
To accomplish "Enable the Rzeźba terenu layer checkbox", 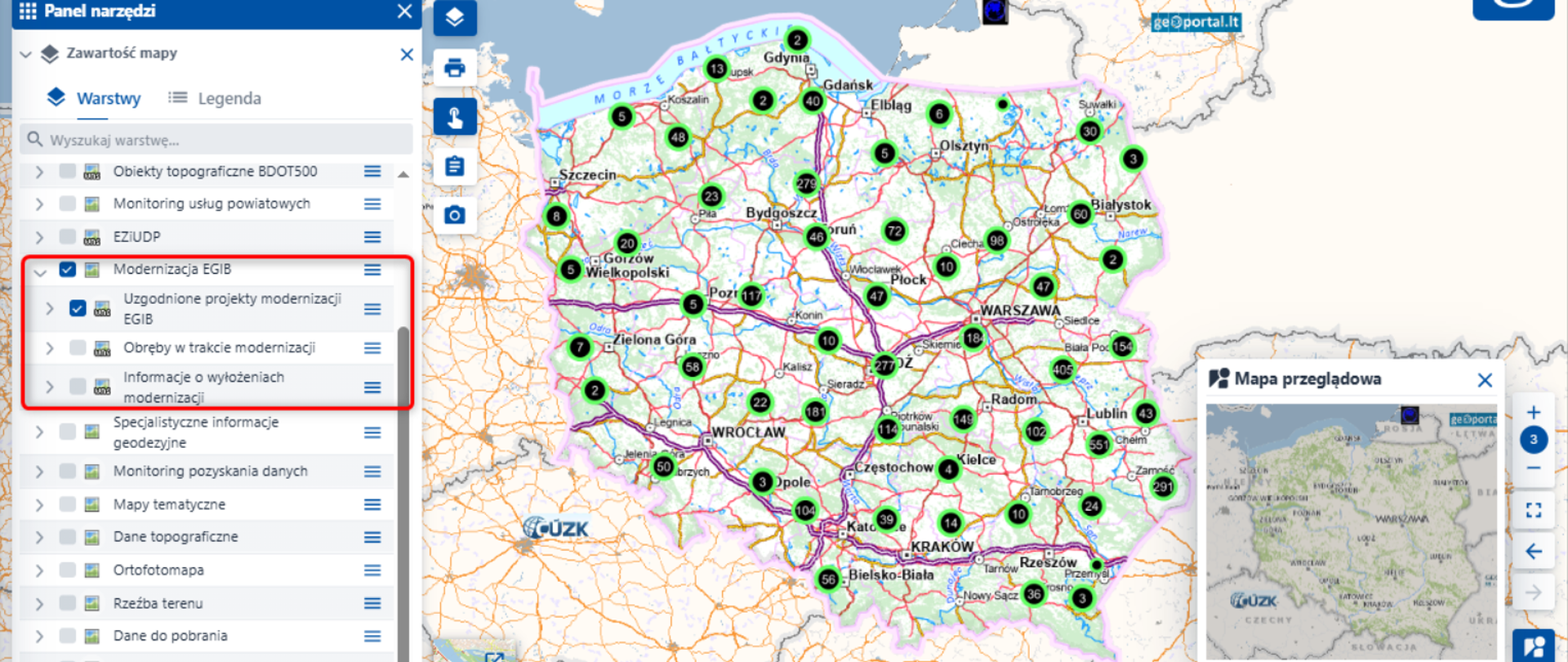I will tap(68, 603).
